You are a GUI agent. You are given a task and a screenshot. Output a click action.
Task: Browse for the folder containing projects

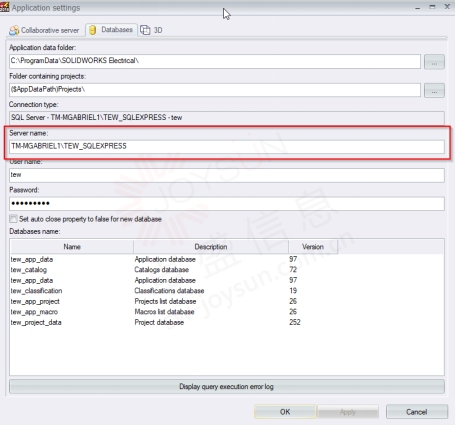[434, 90]
